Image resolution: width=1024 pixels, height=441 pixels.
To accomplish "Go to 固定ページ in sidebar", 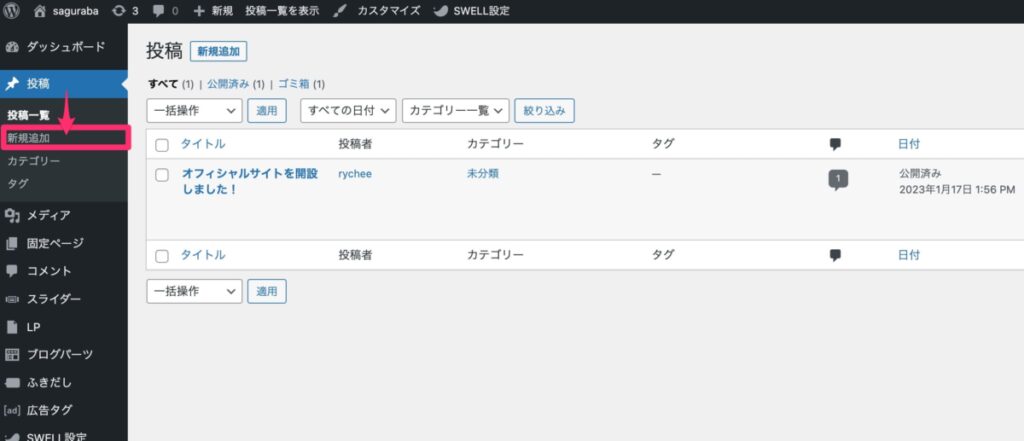I will 56,243.
